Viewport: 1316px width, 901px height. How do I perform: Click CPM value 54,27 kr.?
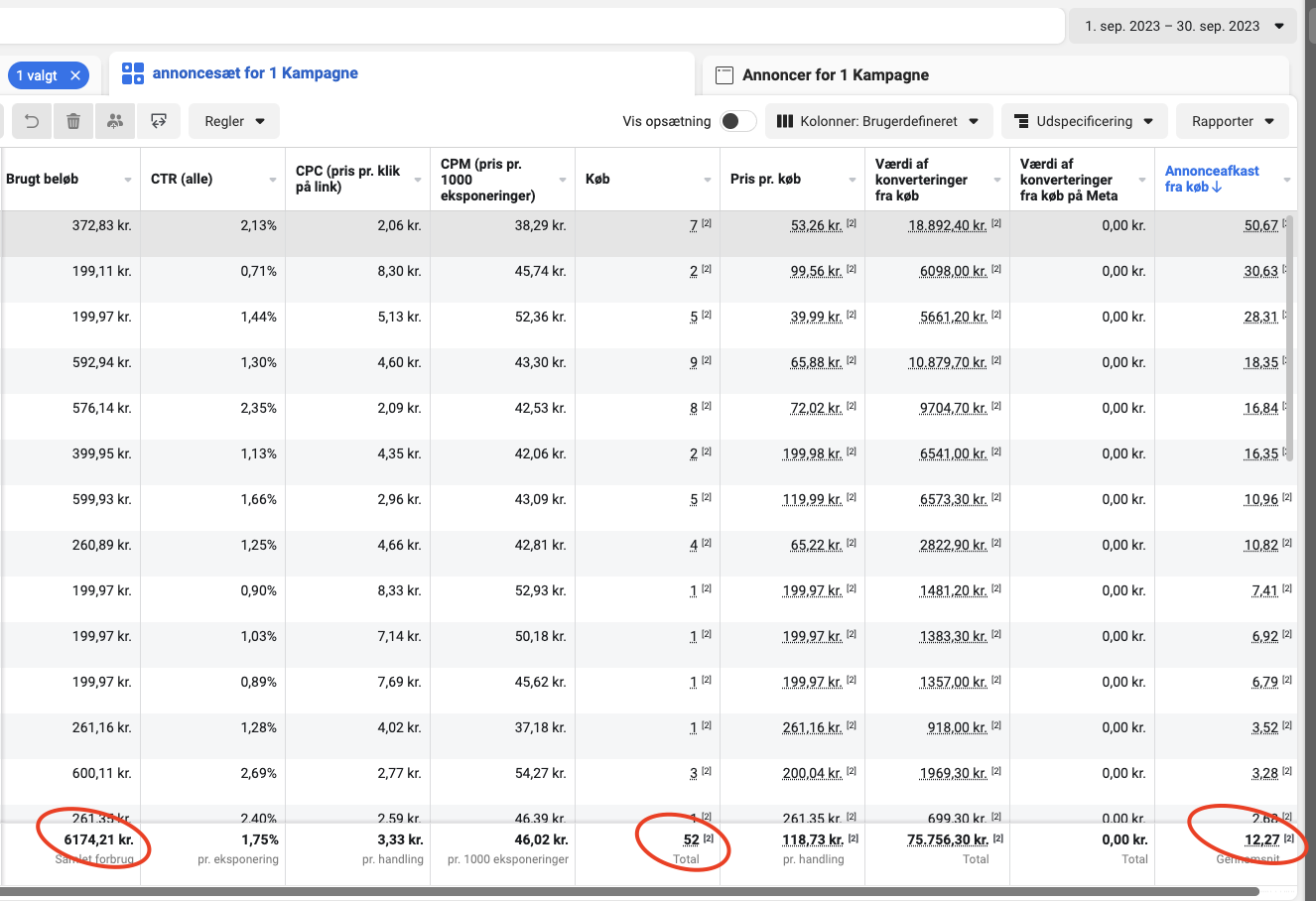pos(540,773)
